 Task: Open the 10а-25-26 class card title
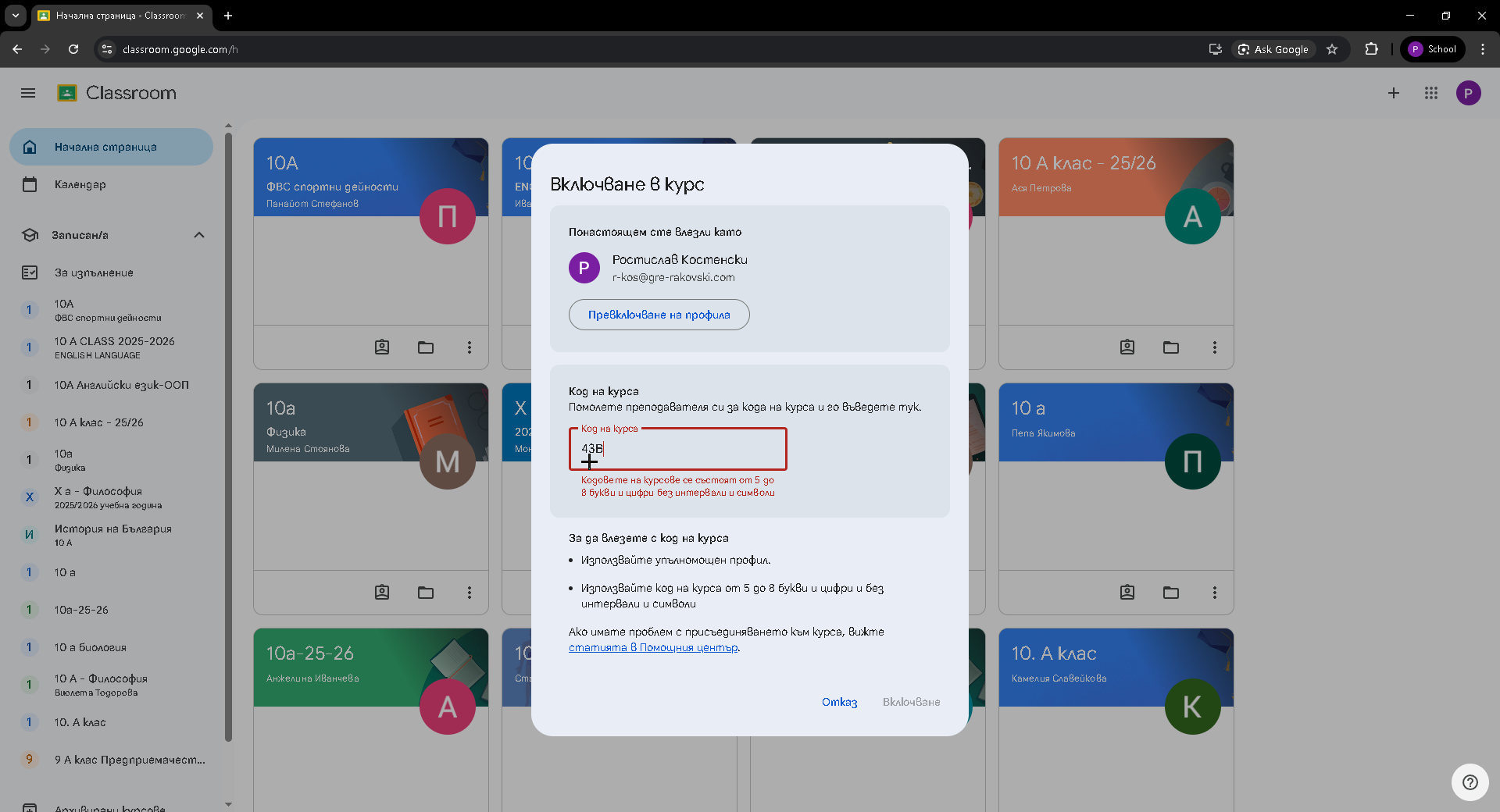click(309, 654)
